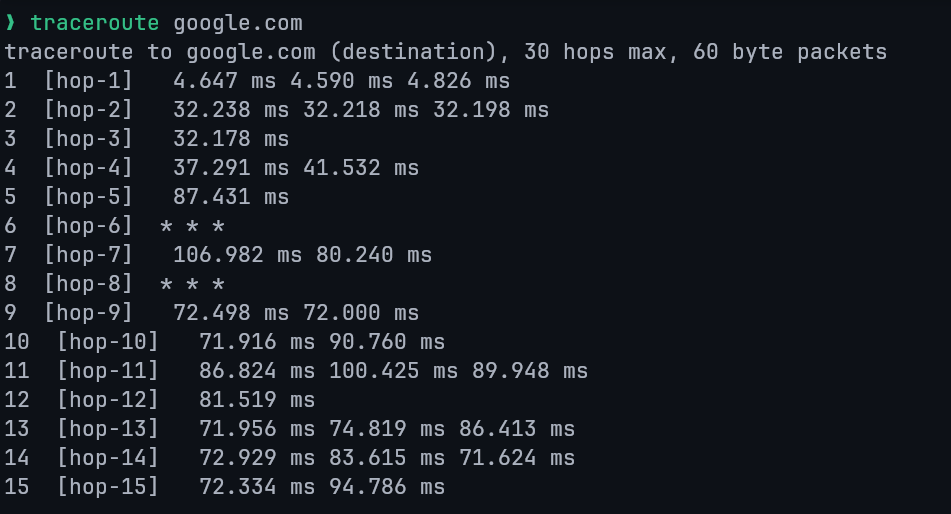Image resolution: width=951 pixels, height=514 pixels.
Task: Click the "60 byte packets" text
Action: (x=789, y=51)
